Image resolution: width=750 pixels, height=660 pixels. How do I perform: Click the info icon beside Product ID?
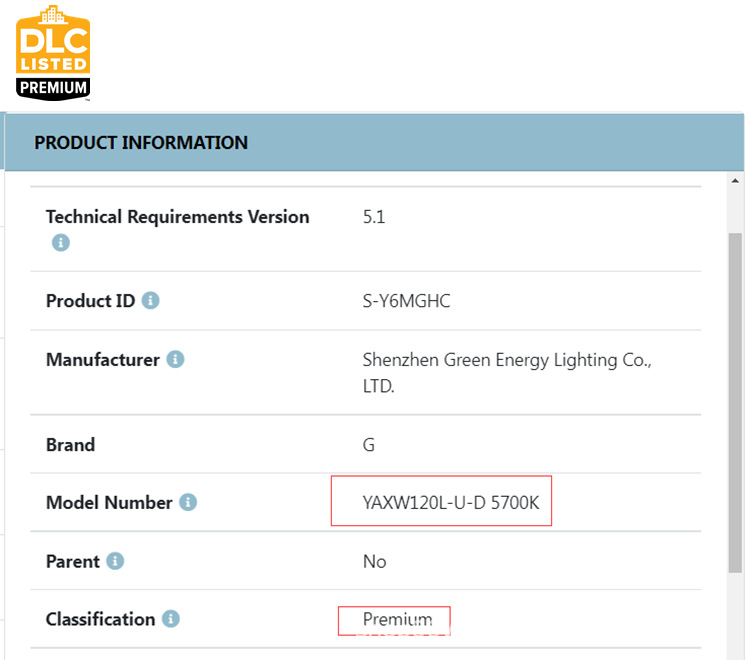(150, 300)
